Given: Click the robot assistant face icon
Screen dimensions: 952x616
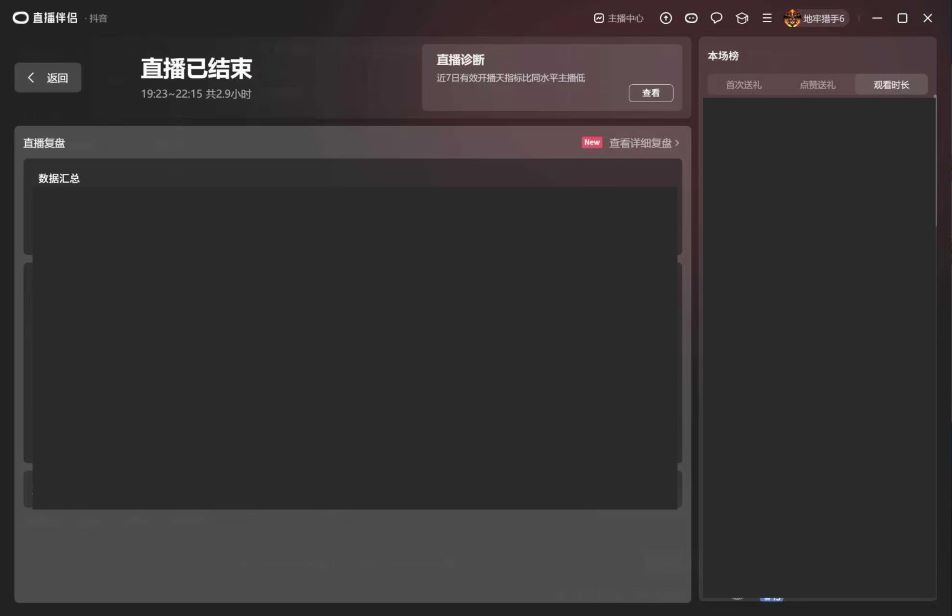Looking at the screenshot, I should pyautogui.click(x=691, y=18).
